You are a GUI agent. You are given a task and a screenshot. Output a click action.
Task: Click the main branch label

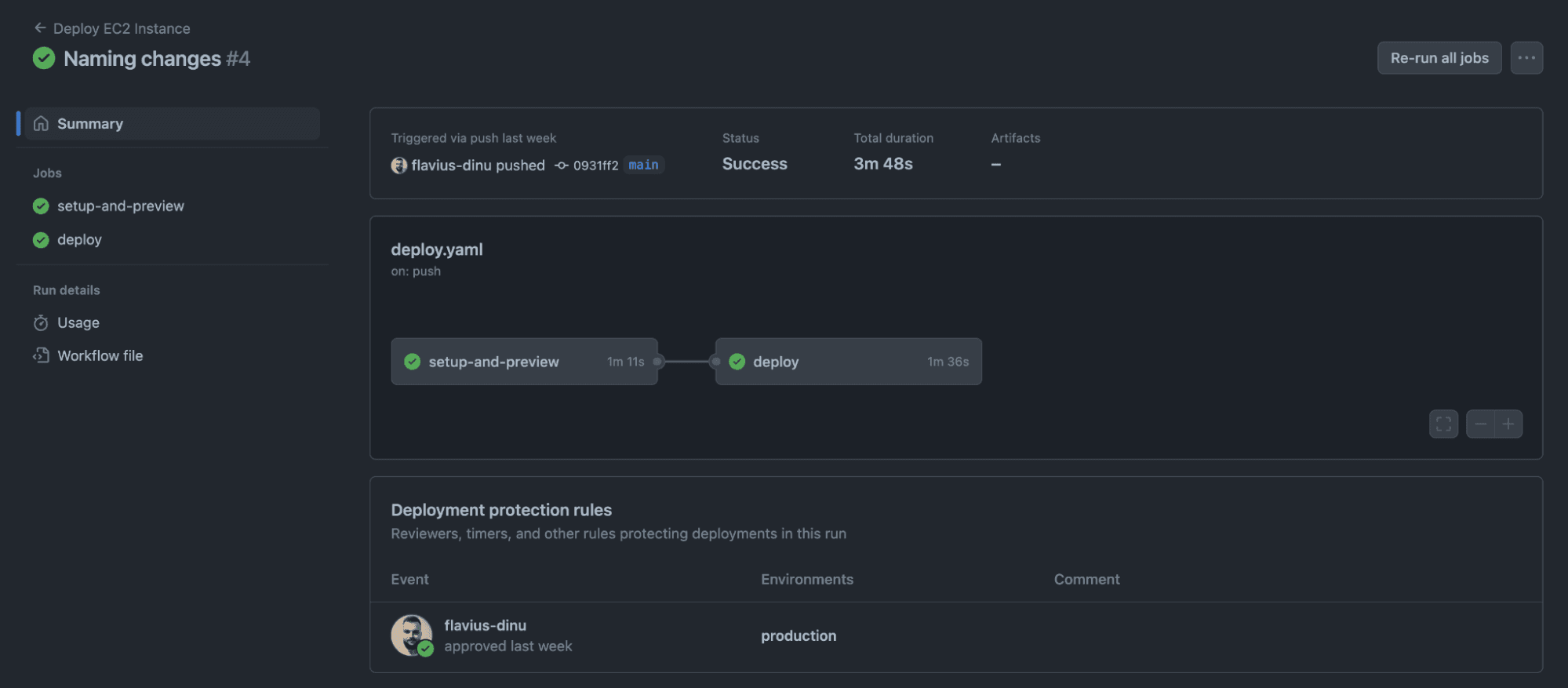(x=643, y=165)
